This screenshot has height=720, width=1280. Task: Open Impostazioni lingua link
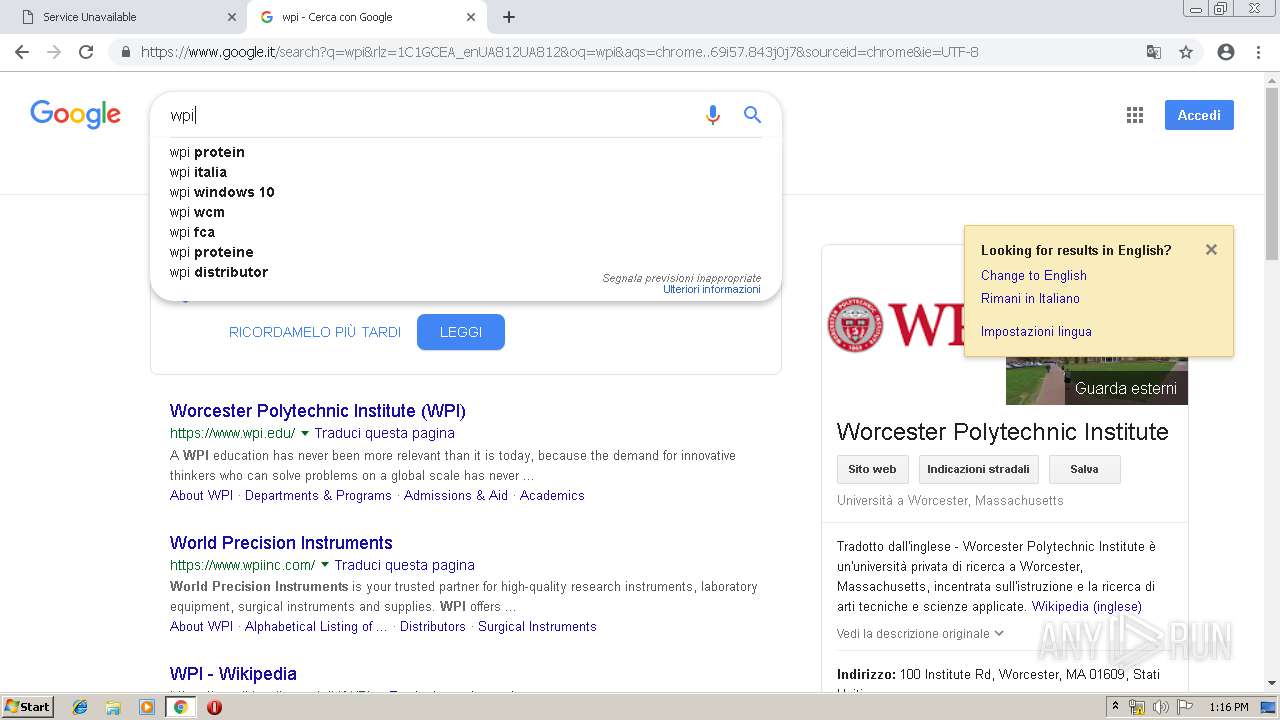tap(1036, 331)
